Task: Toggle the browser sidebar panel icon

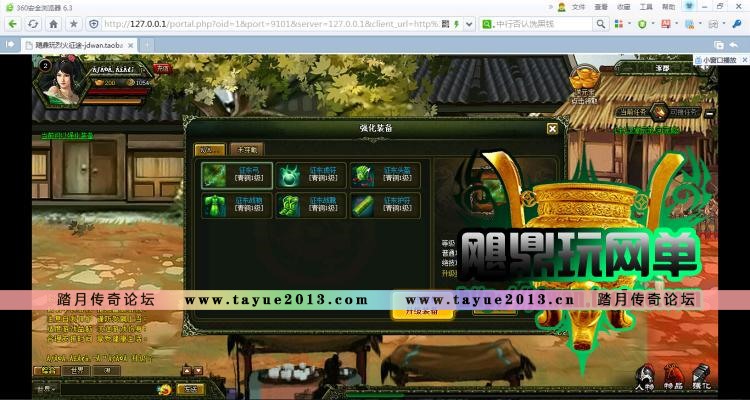Action: tap(10, 44)
